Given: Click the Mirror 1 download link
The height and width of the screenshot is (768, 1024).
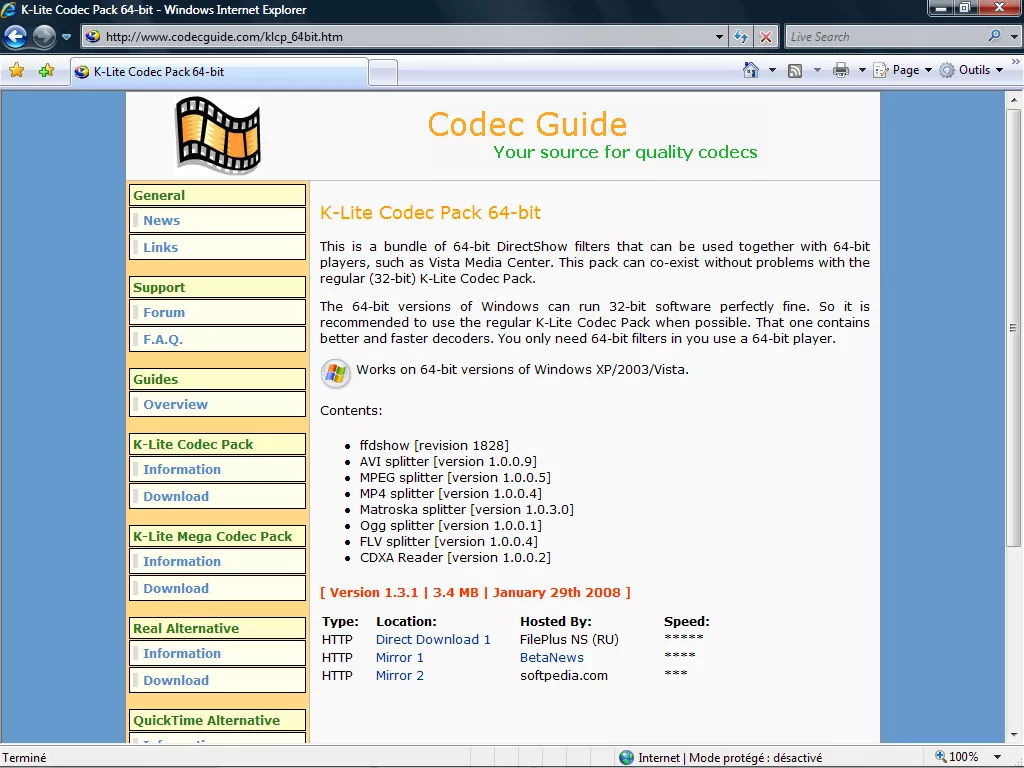Looking at the screenshot, I should point(400,658).
